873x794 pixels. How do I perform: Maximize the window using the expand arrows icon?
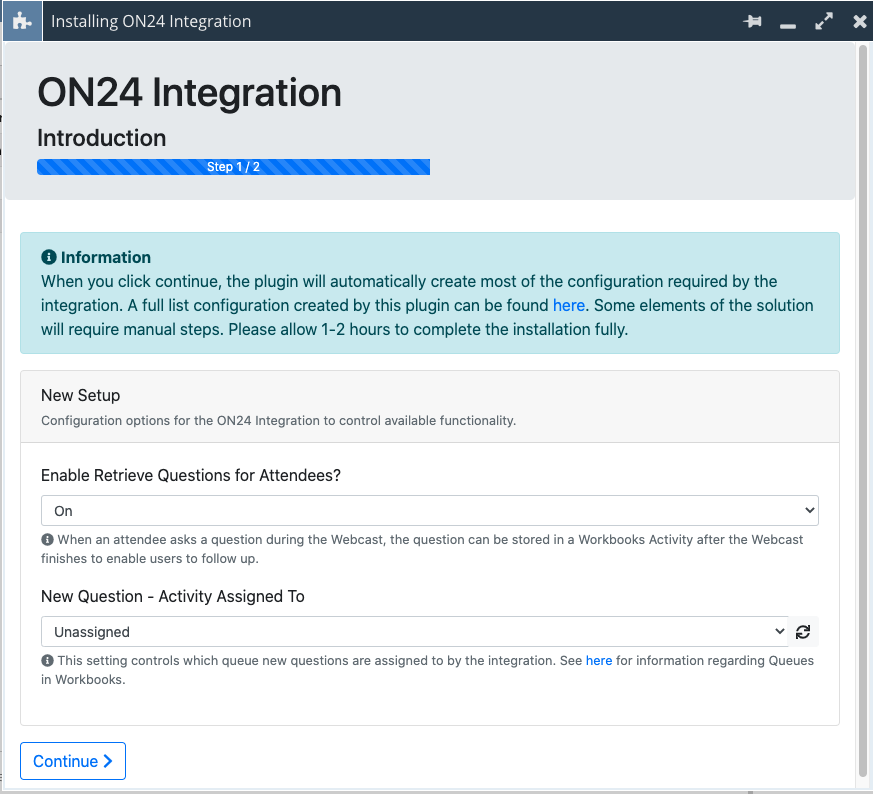click(x=824, y=21)
